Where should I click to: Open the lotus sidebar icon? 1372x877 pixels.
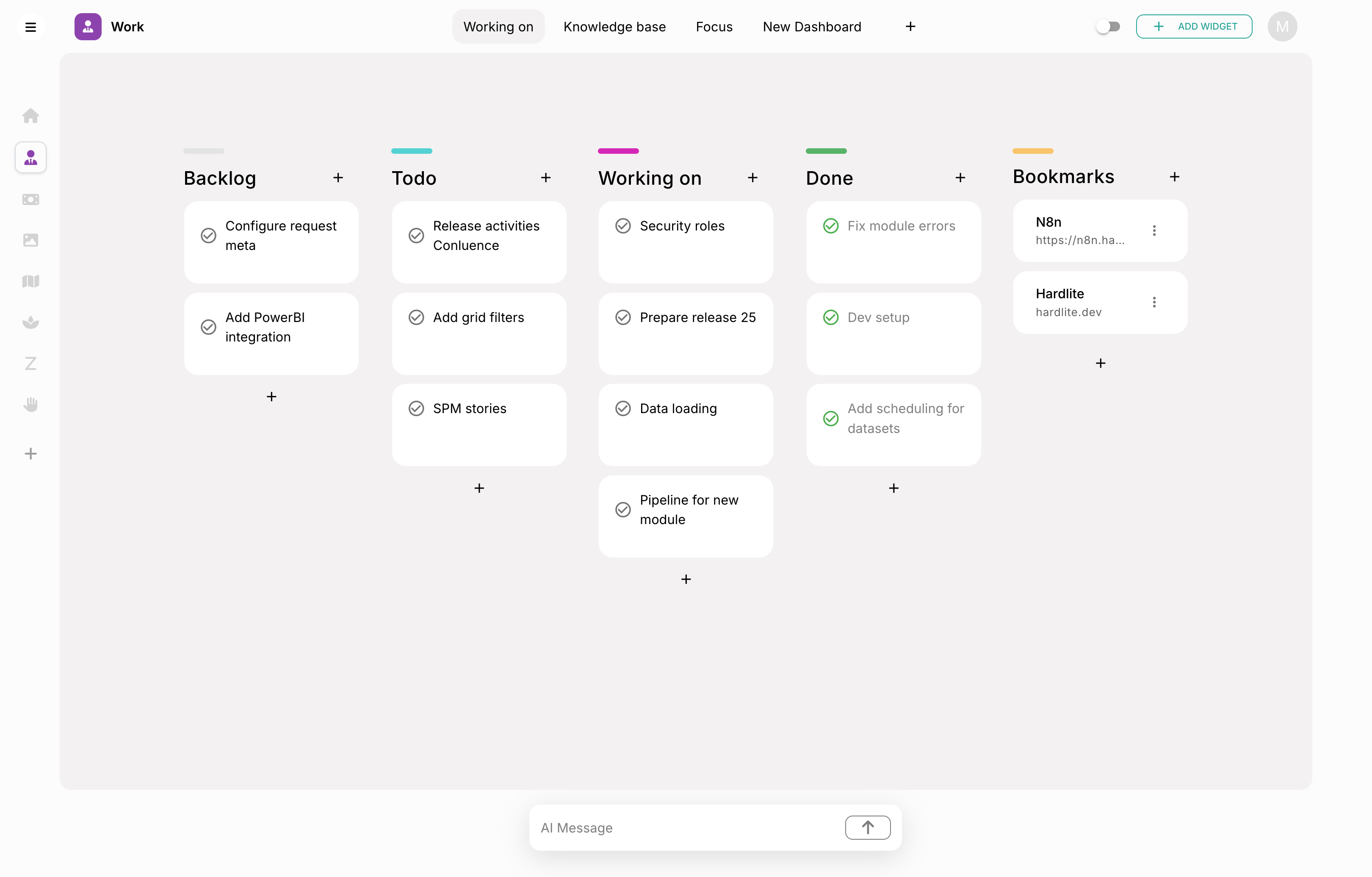point(31,322)
